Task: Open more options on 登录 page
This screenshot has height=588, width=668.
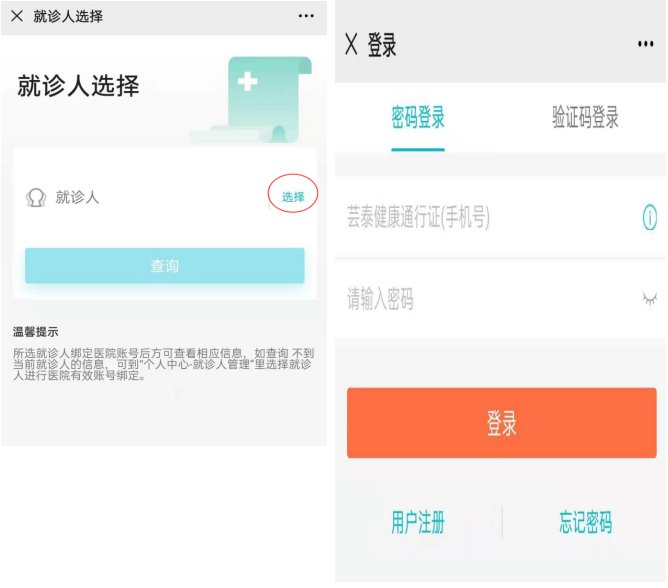Action: (645, 44)
